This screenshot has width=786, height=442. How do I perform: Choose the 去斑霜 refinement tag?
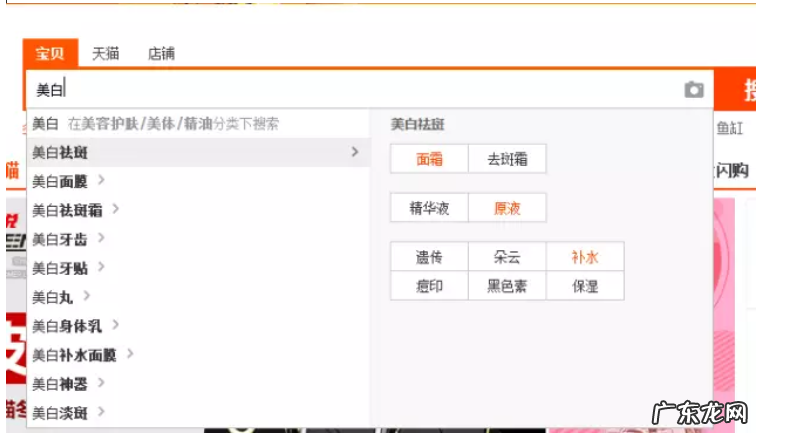(x=507, y=159)
